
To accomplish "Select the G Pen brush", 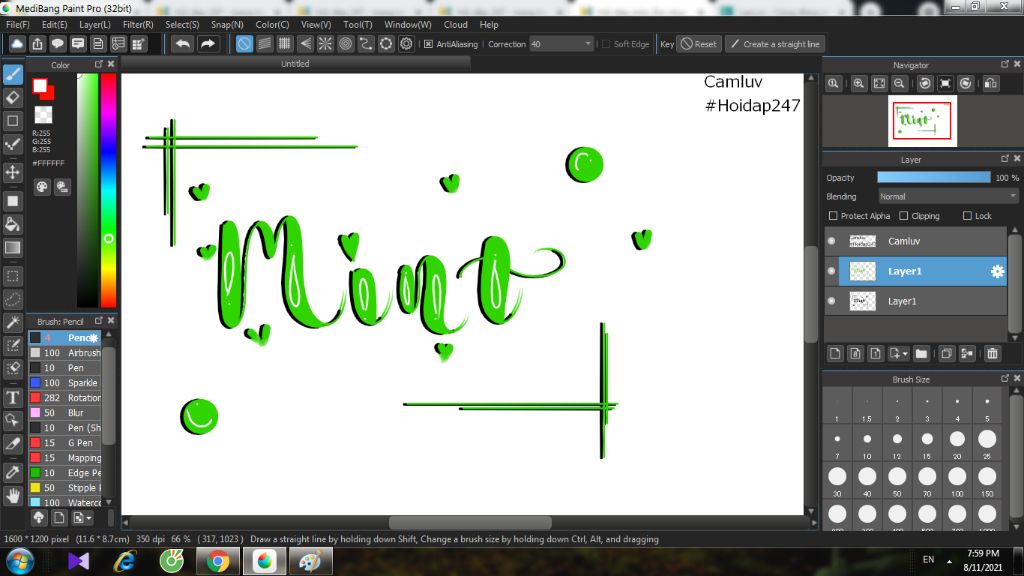I will click(x=65, y=443).
